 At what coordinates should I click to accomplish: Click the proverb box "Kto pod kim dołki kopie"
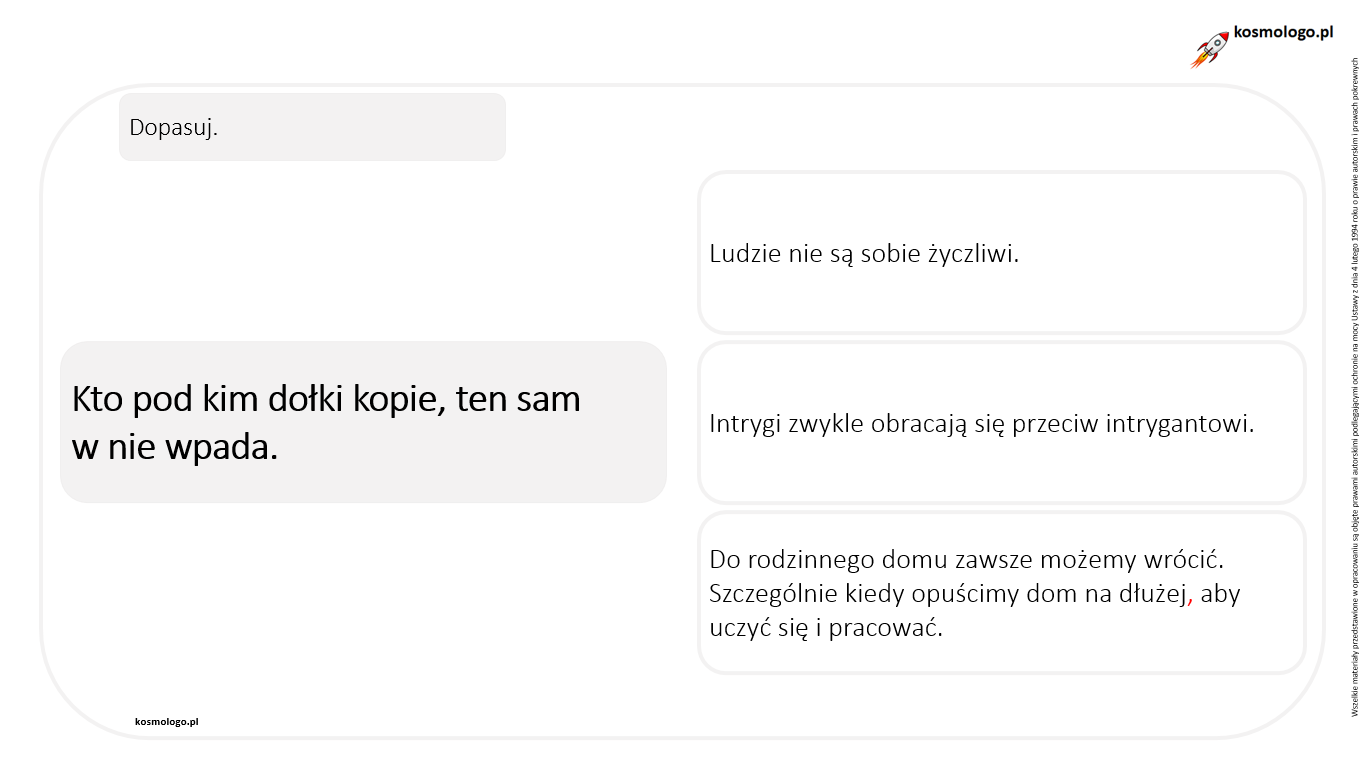(363, 422)
